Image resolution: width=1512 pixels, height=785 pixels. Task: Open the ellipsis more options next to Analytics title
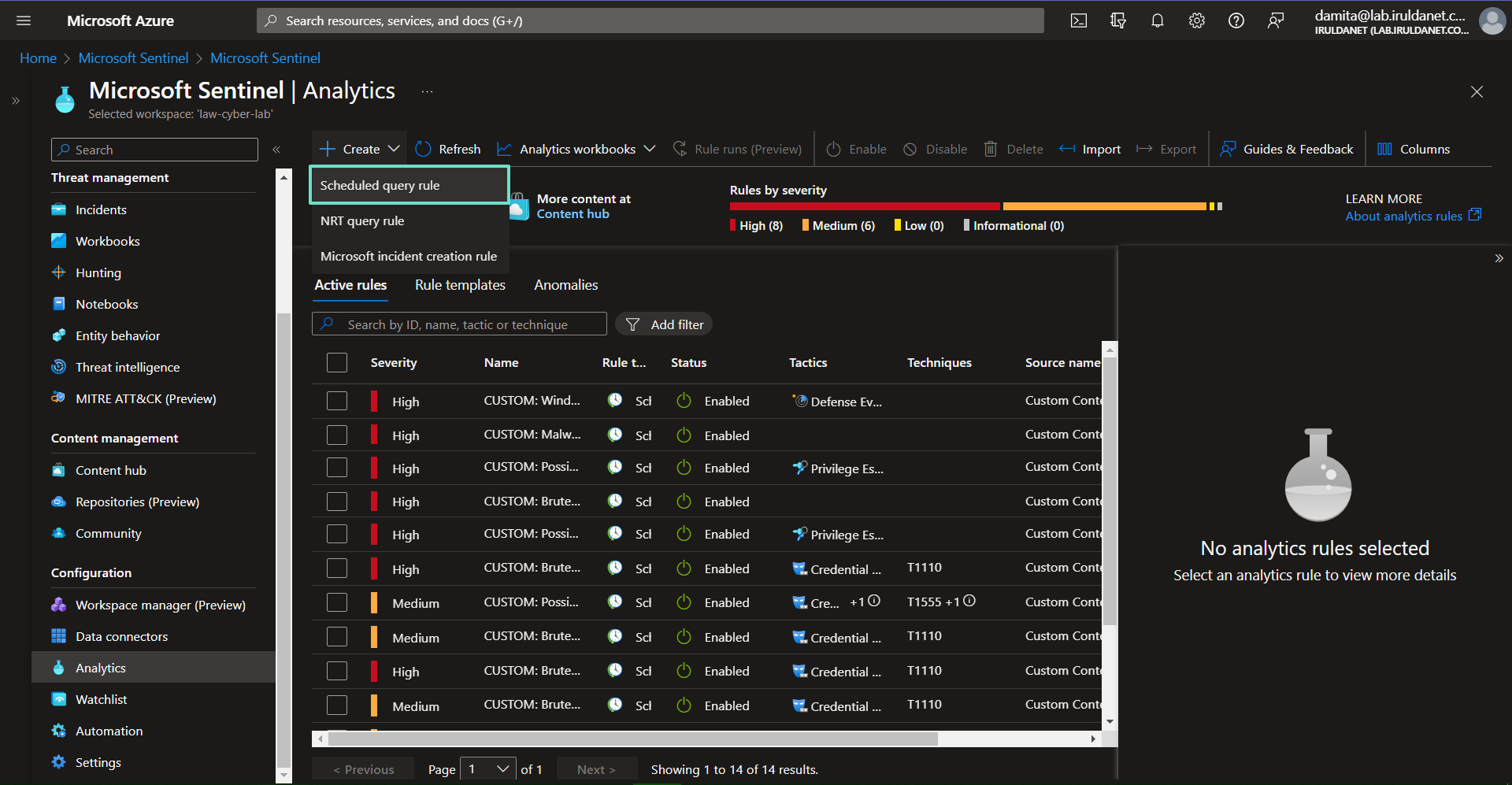point(427,91)
